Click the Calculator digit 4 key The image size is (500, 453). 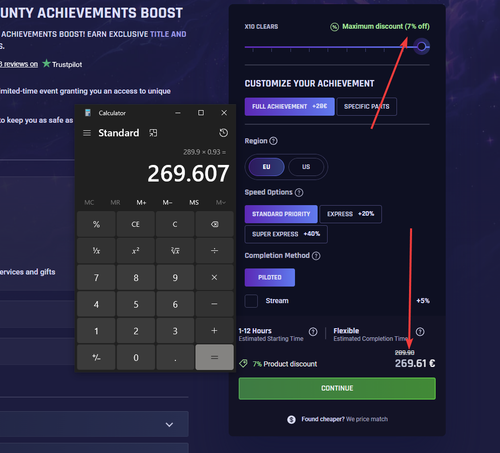96,304
